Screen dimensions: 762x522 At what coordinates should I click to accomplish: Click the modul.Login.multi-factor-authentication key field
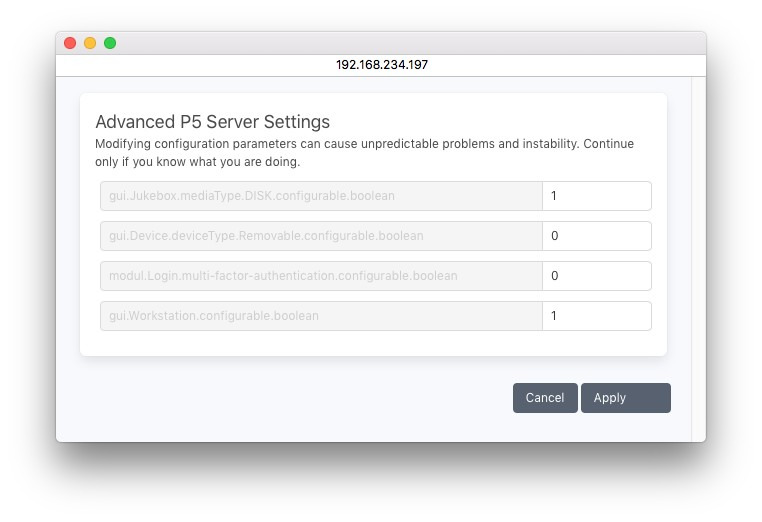321,276
